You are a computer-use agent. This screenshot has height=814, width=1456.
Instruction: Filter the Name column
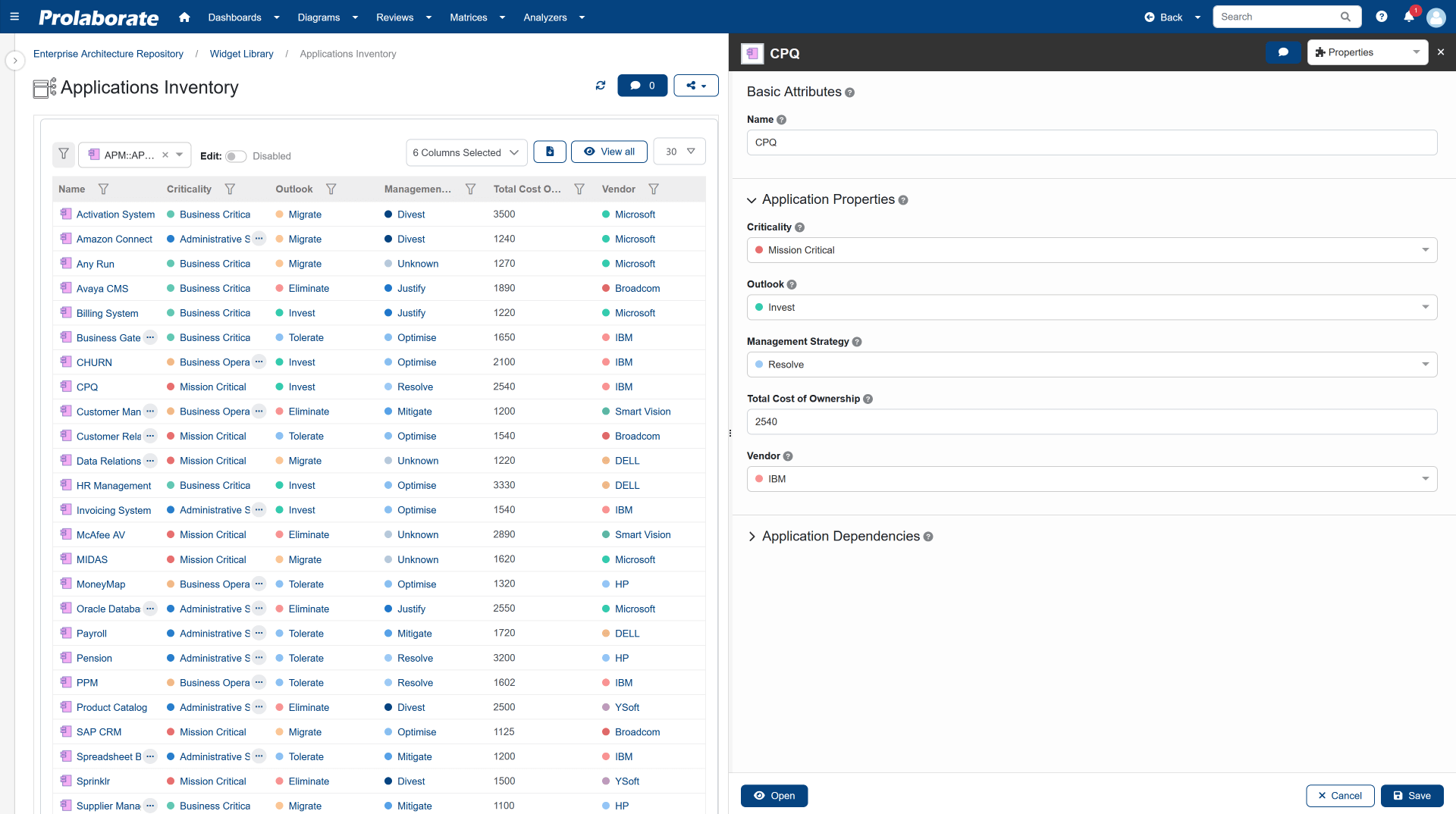point(103,189)
